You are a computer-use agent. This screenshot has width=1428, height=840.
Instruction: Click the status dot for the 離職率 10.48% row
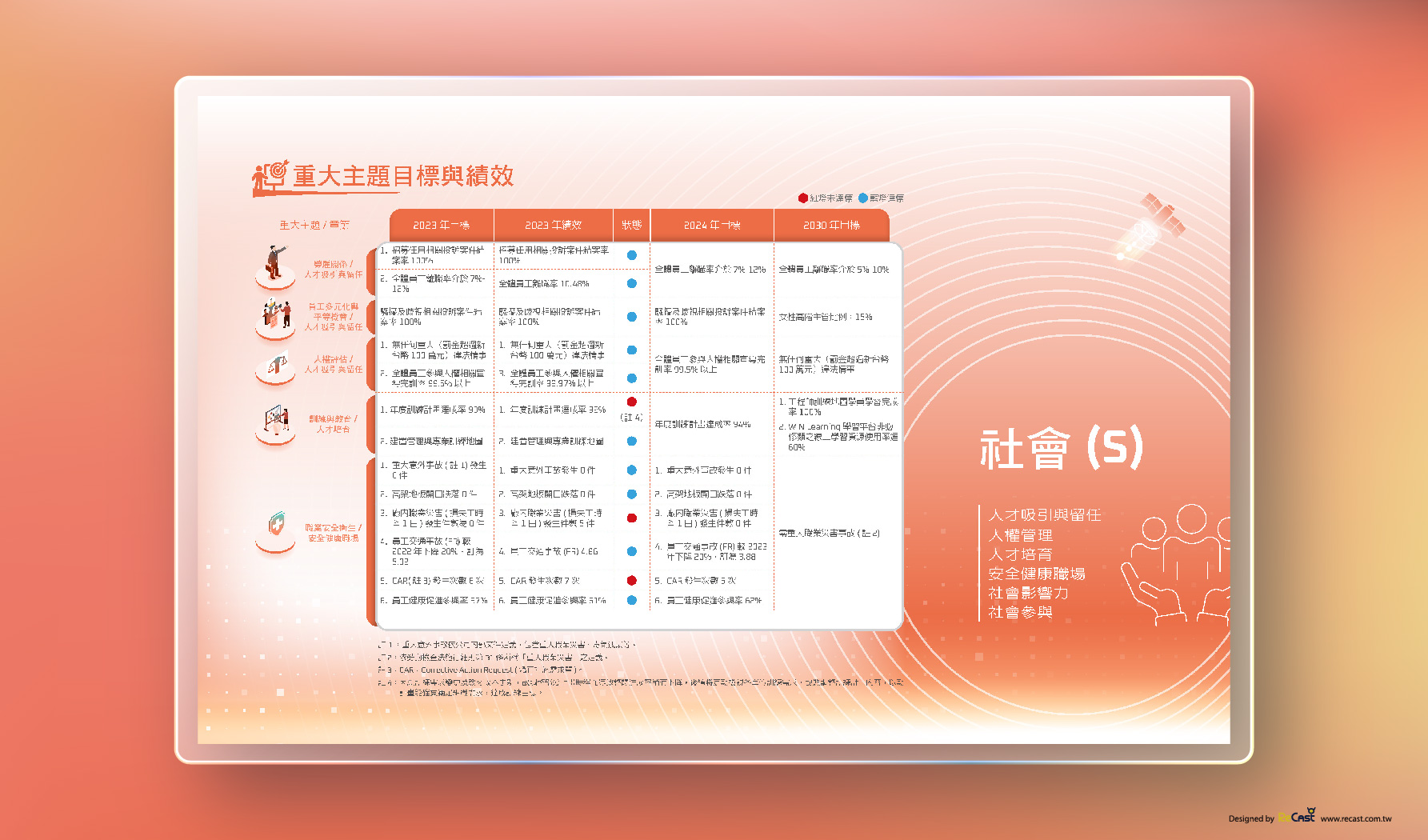tap(632, 283)
